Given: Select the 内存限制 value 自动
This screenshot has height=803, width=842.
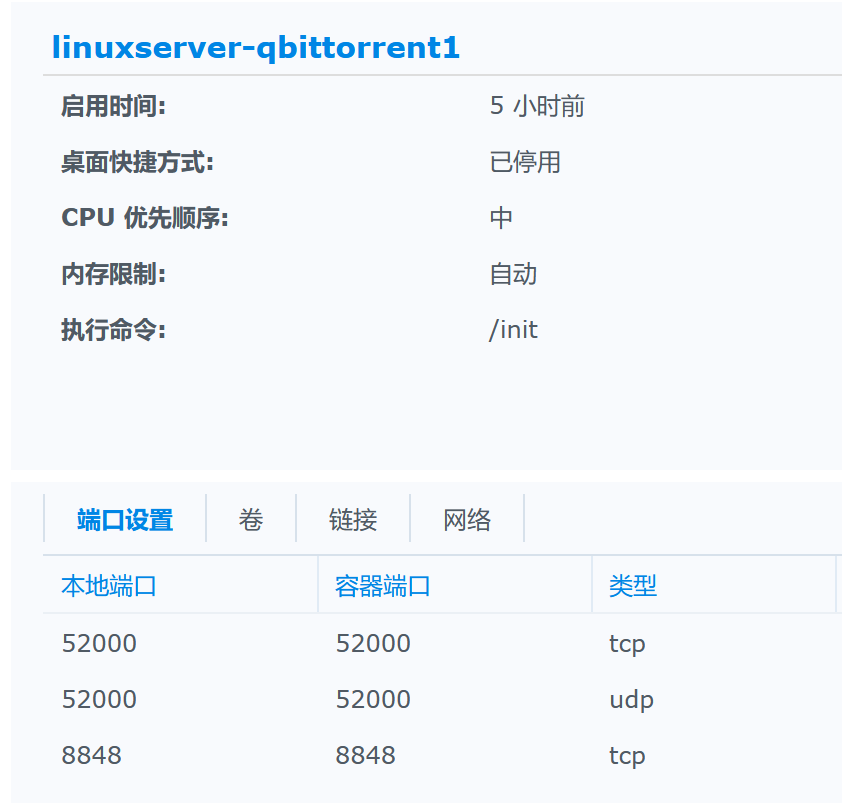Looking at the screenshot, I should tap(513, 274).
